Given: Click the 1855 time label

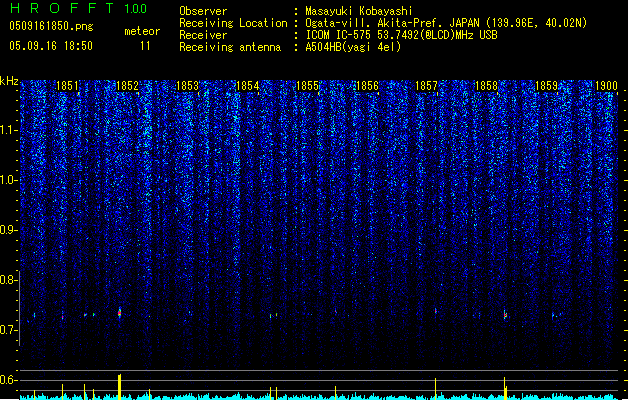Looking at the screenshot, I should coord(307,85).
